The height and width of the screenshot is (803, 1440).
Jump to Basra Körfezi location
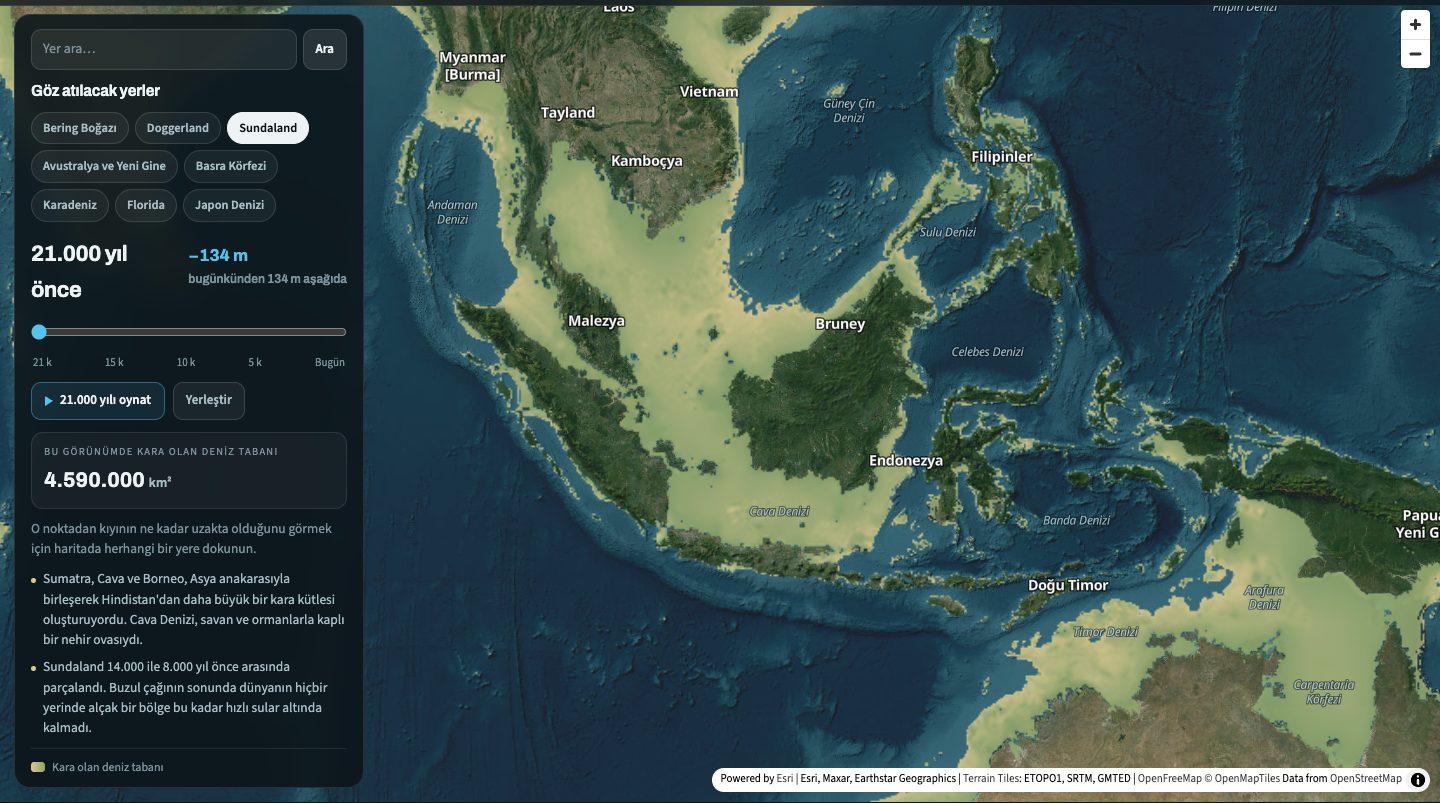click(231, 166)
